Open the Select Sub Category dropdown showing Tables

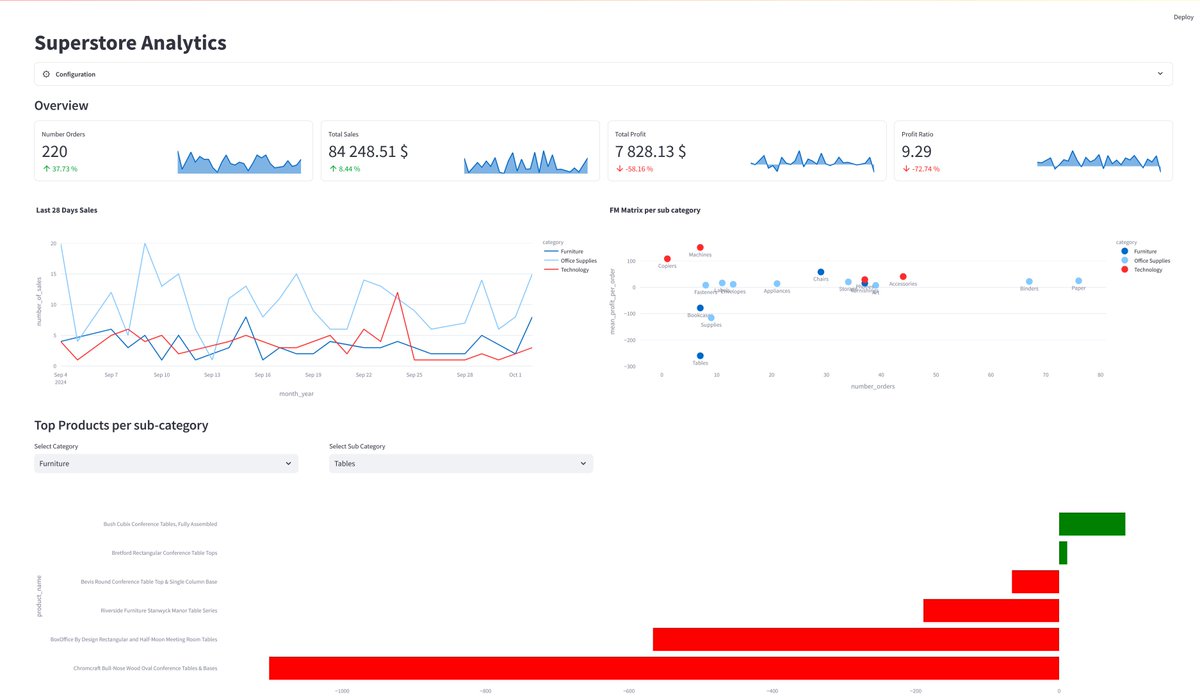460,463
